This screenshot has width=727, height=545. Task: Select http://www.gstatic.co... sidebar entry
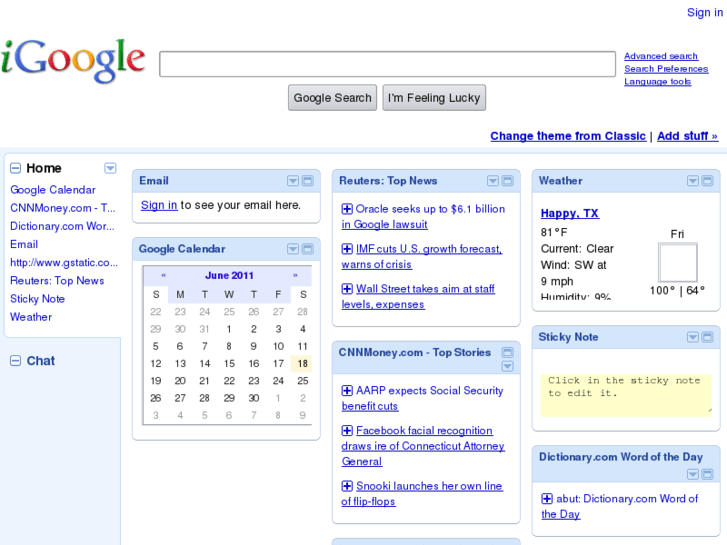pos(64,263)
